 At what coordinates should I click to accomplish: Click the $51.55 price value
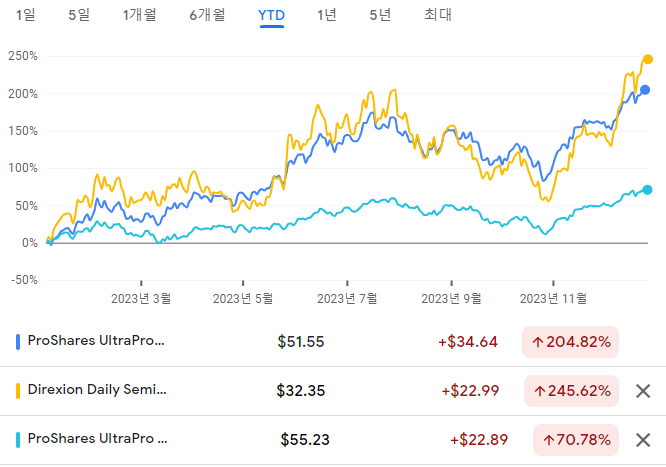[x=301, y=342]
